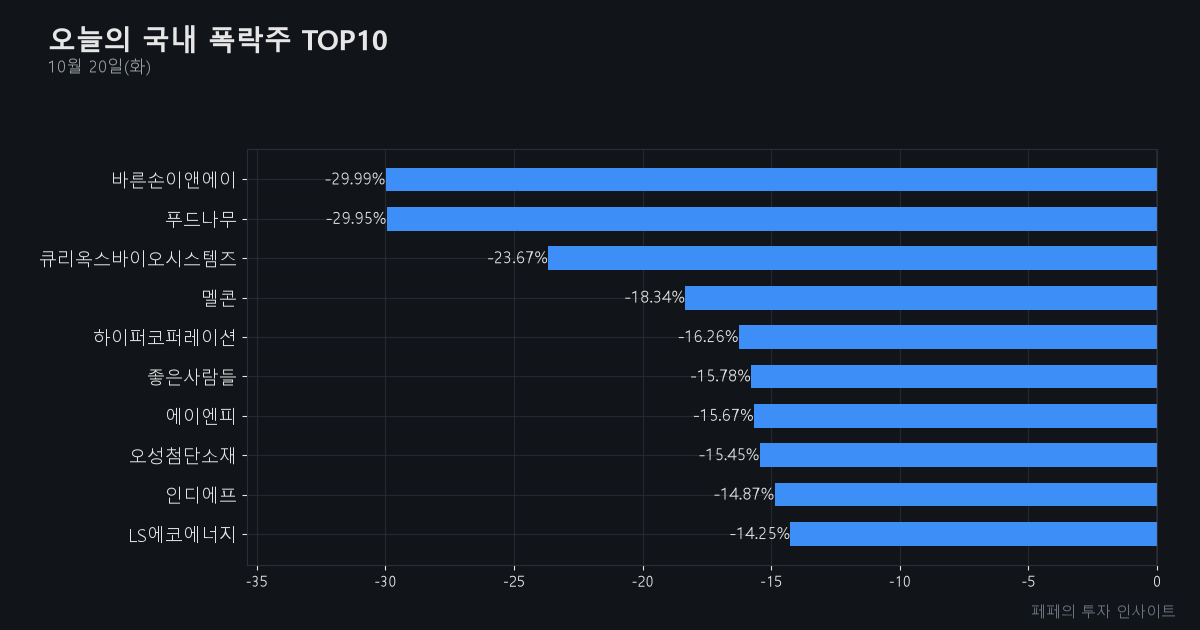The image size is (1200, 630).
Task: Click the date subtitle 10월 20일(화)
Action: pyautogui.click(x=99, y=67)
